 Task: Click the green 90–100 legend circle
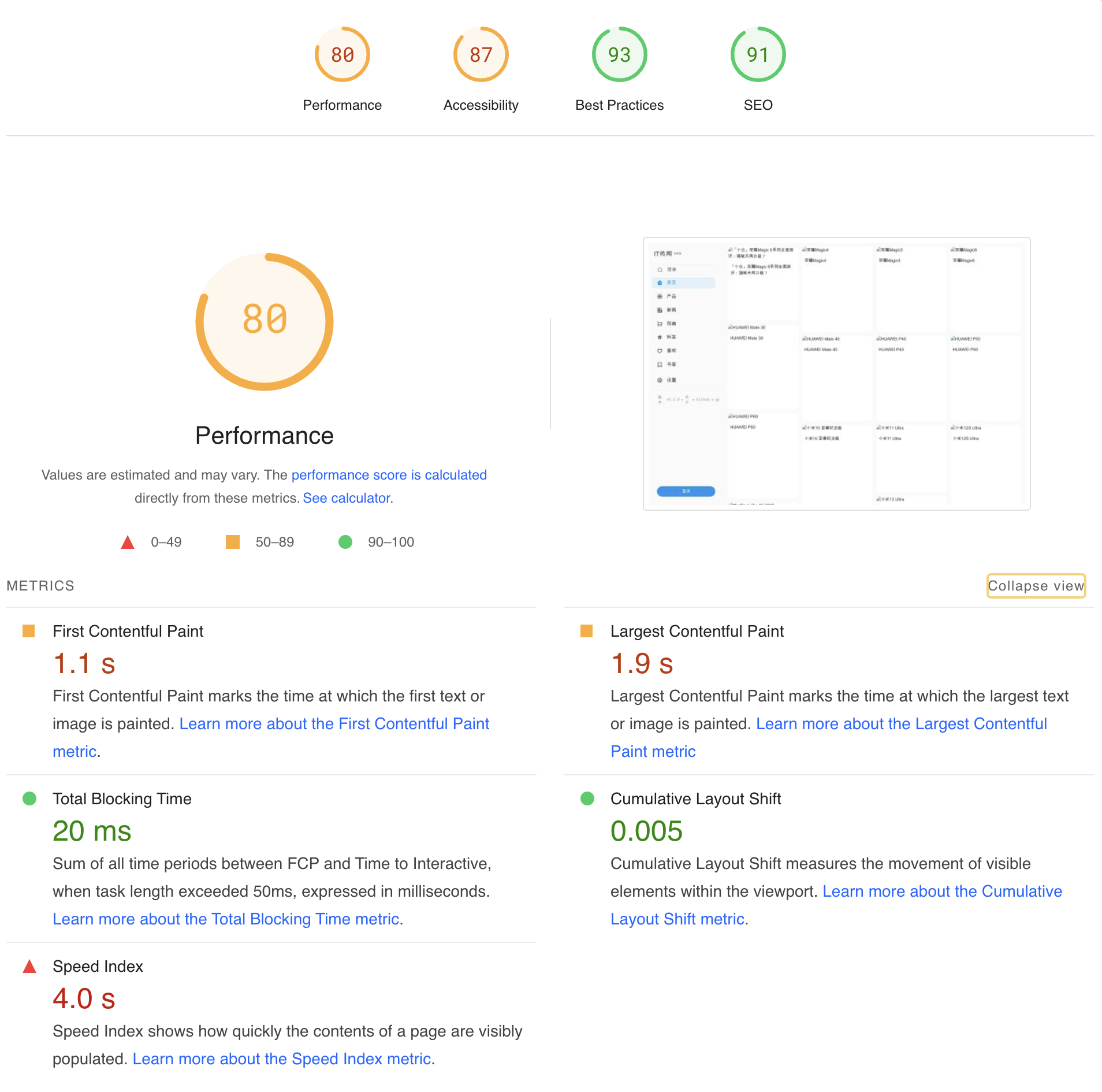(x=345, y=542)
